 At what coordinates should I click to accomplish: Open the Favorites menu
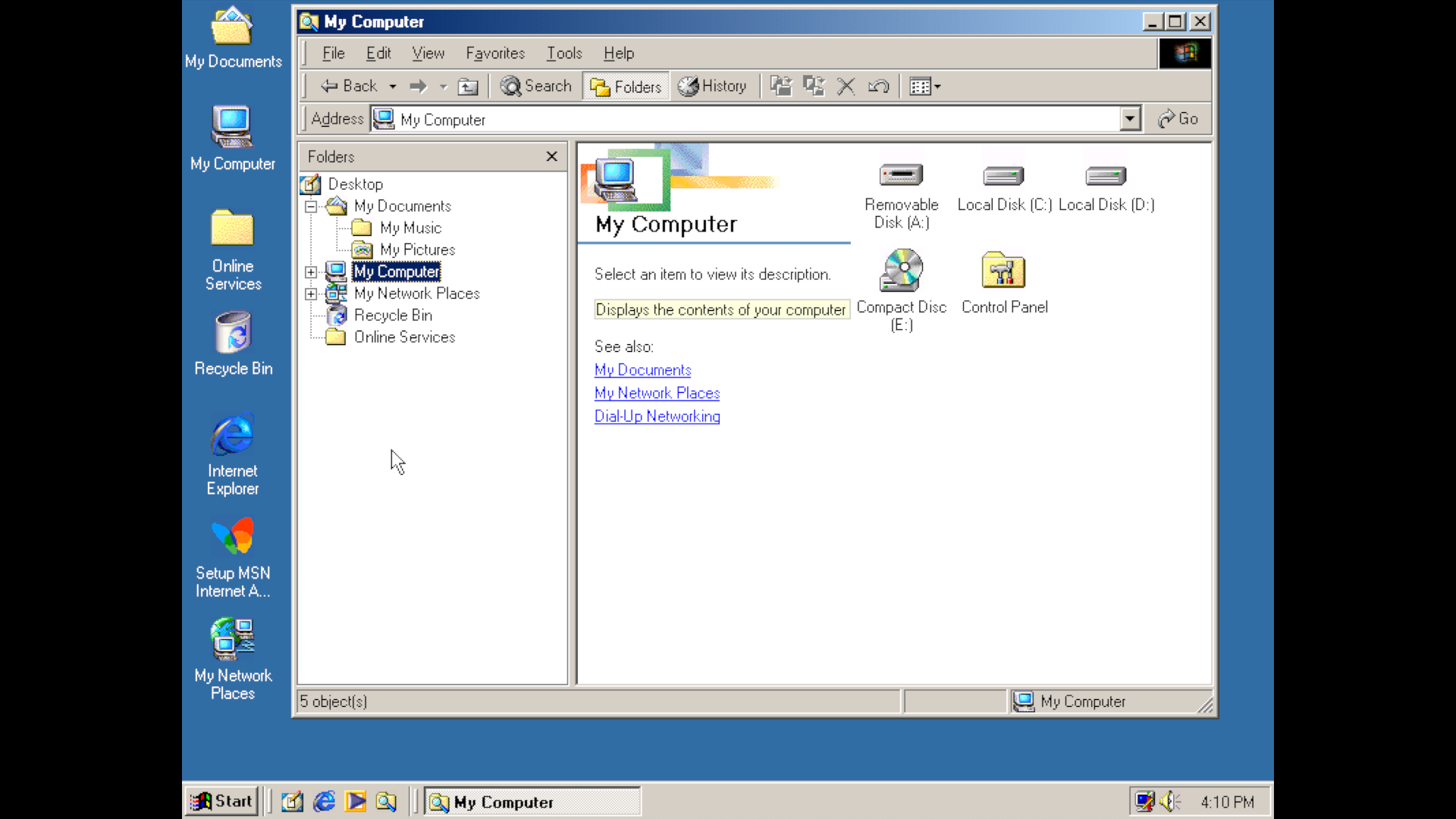495,53
